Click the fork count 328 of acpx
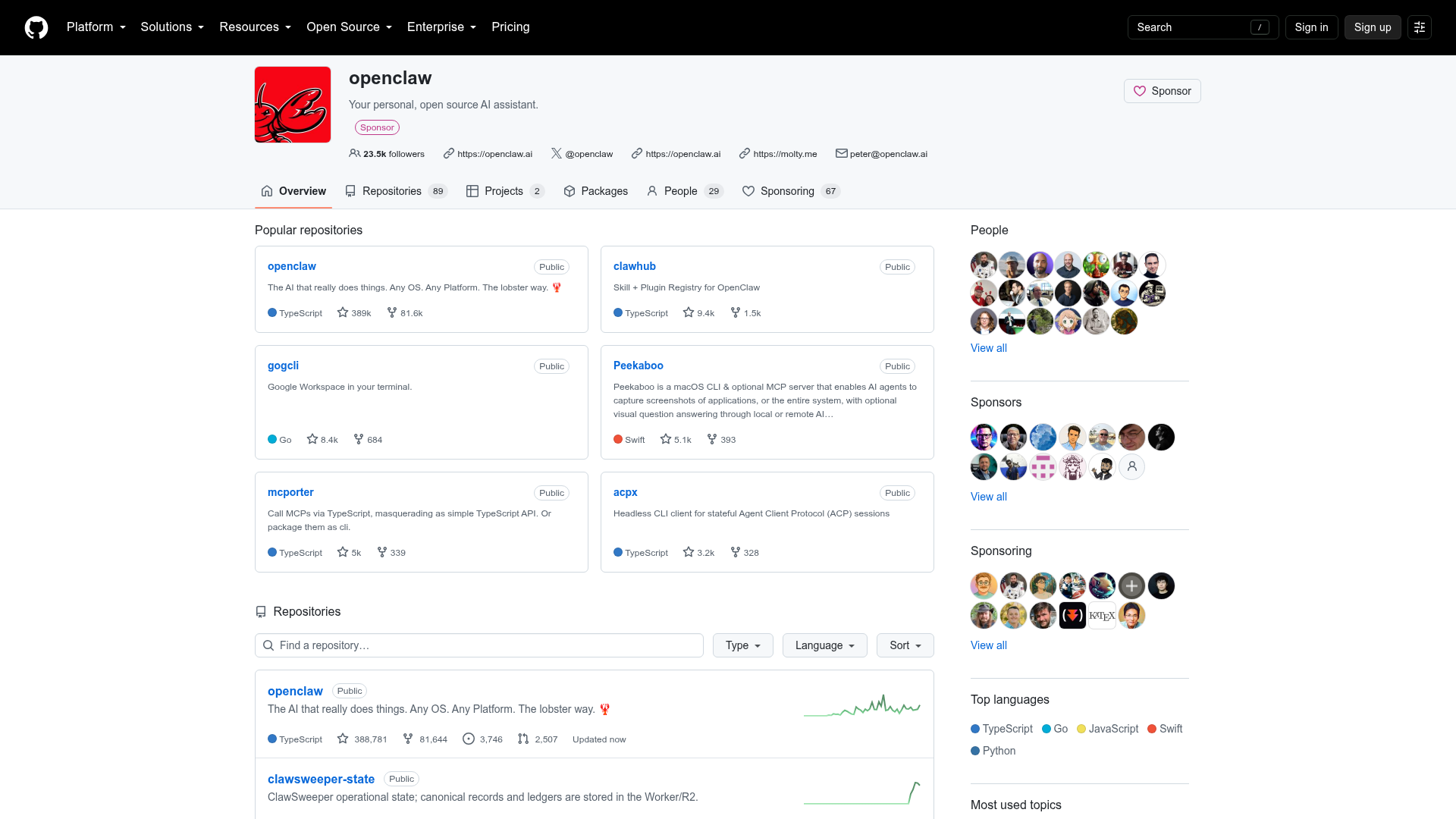Screen dimensions: 1456x819 [745, 552]
